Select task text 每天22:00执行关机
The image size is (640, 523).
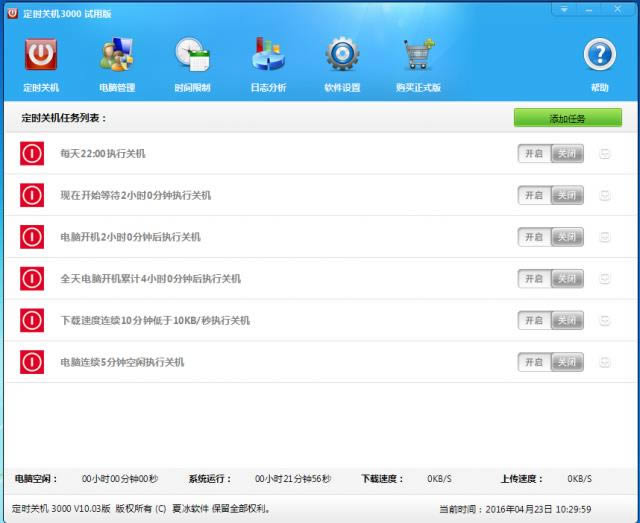point(103,154)
